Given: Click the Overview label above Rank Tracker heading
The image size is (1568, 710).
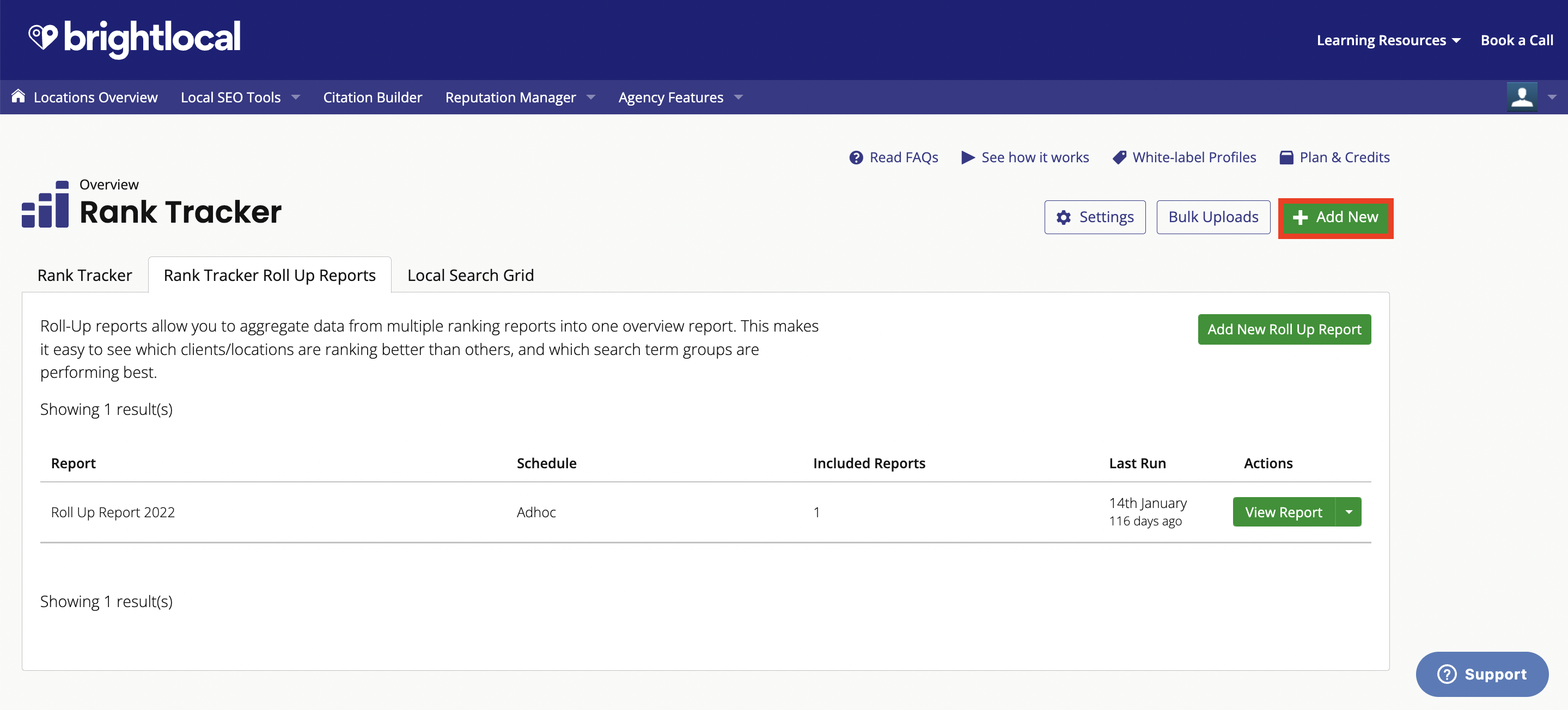Looking at the screenshot, I should pyautogui.click(x=109, y=185).
